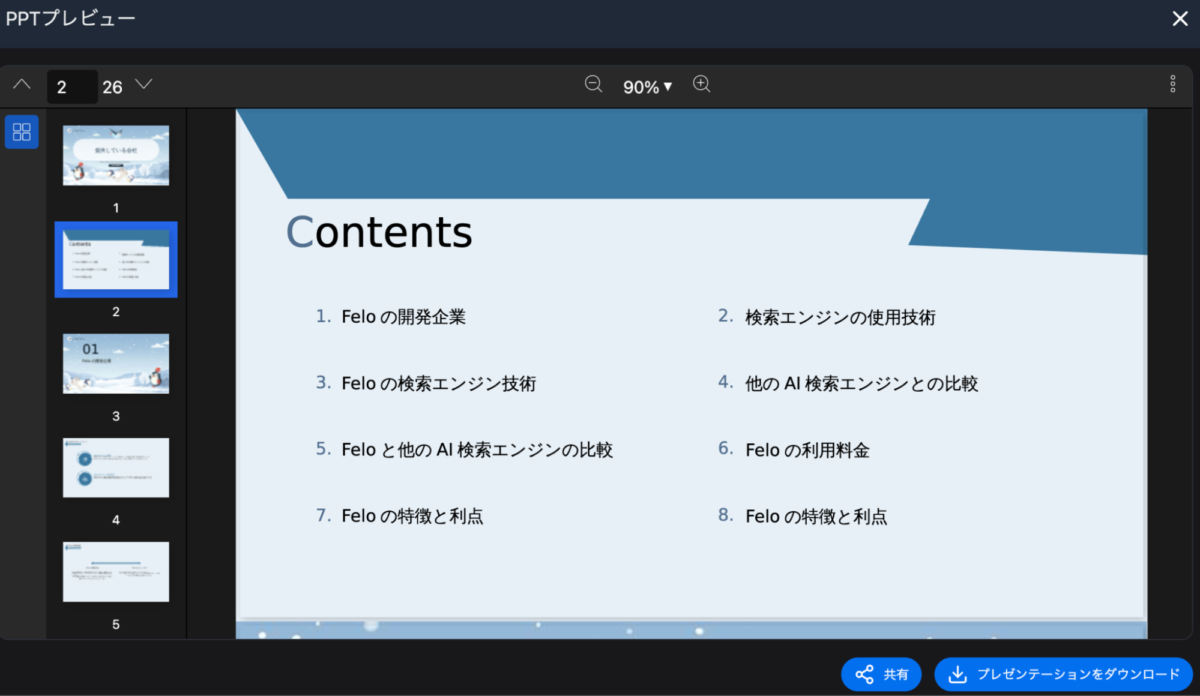Click プレゼンテーションをダウンロード button

[x=1064, y=674]
